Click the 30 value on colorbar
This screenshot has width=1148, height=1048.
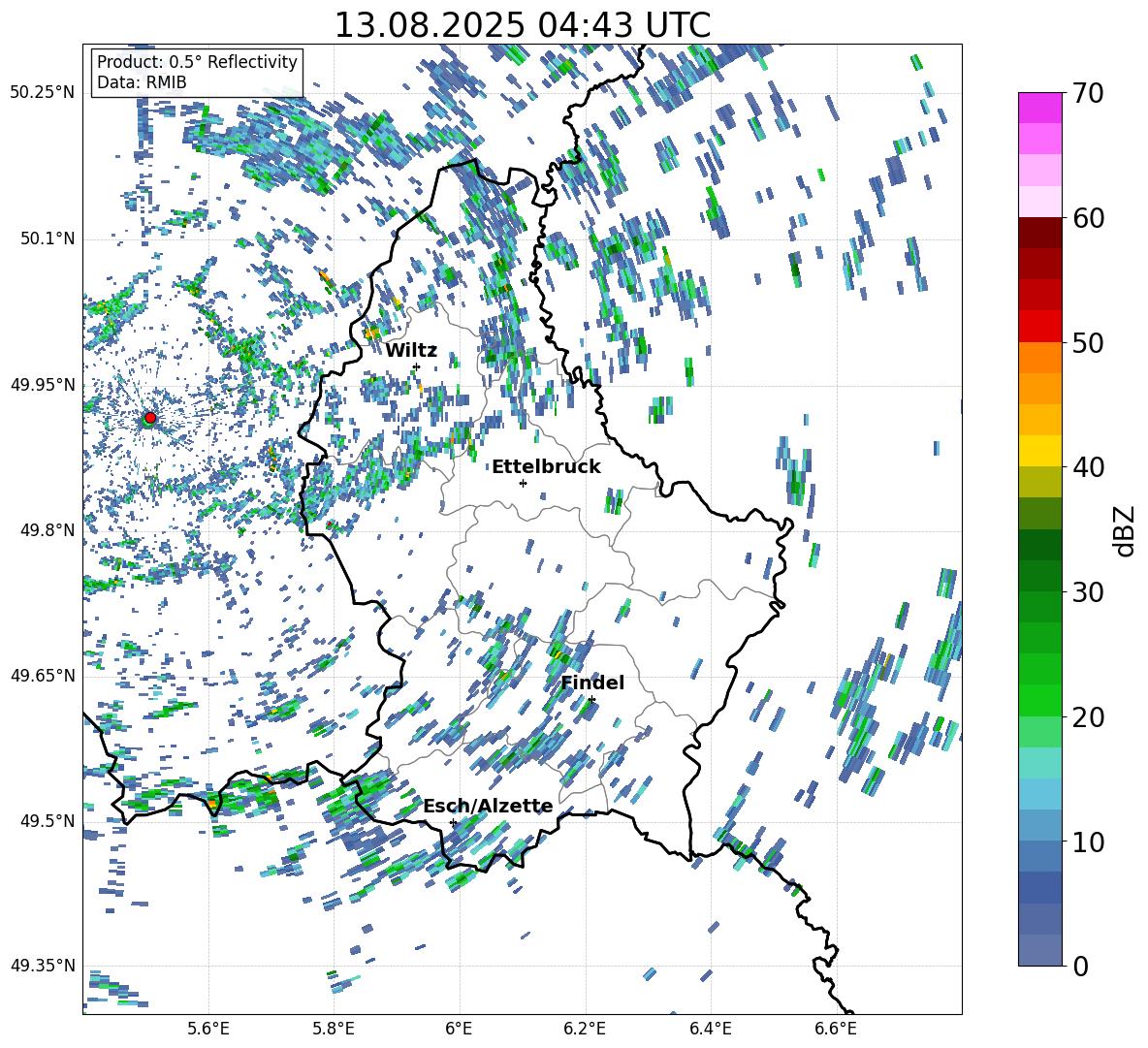point(1088,592)
